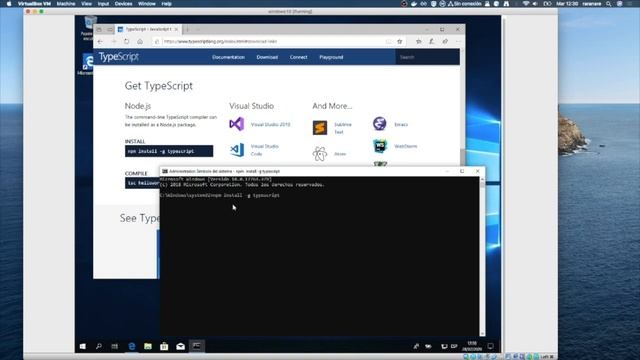Image resolution: width=640 pixels, height=360 pixels.
Task: Open Edge web notes pen icon
Action: (431, 42)
